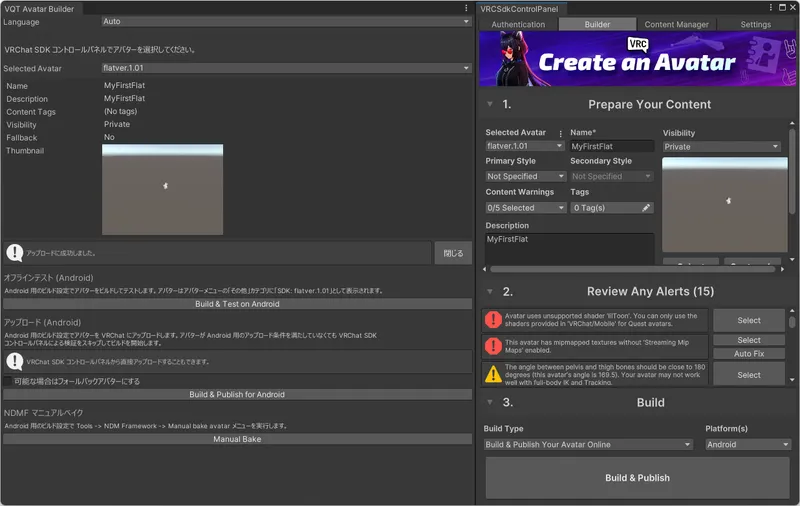Switch to the Settings tab
Screen dimensions: 800x506
click(756, 24)
